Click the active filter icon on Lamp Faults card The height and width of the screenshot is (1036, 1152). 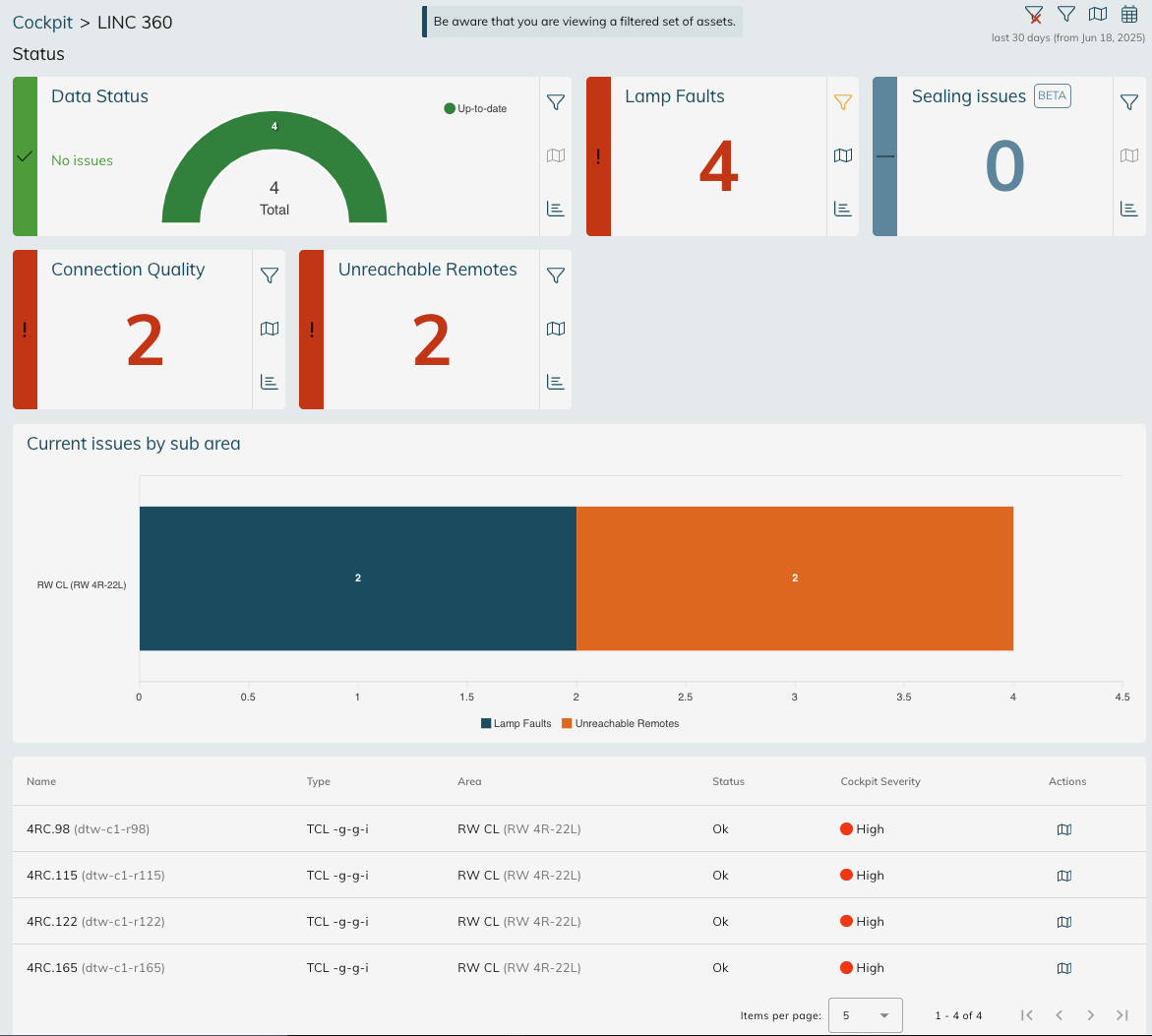[842, 102]
